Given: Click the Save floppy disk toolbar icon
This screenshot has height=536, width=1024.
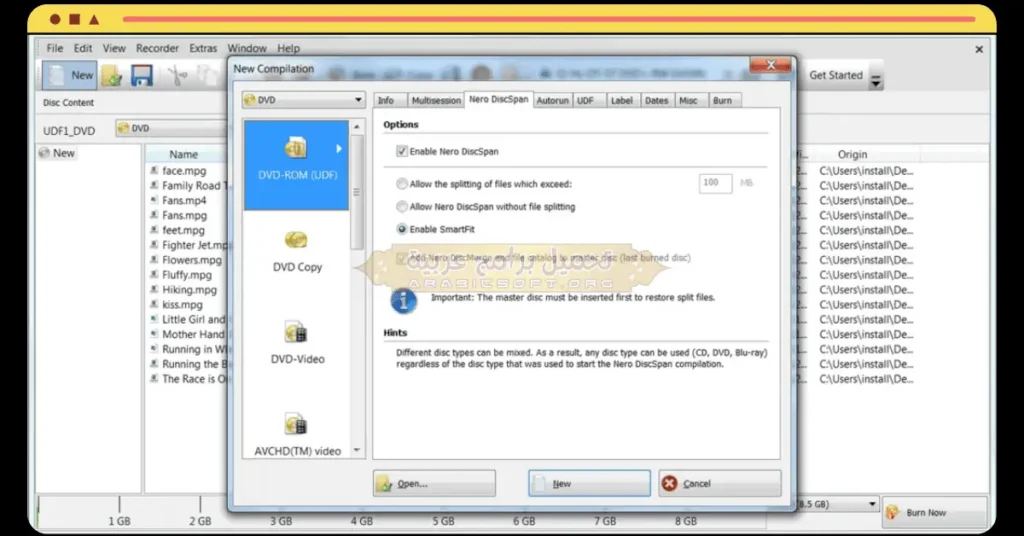Looking at the screenshot, I should pyautogui.click(x=142, y=76).
